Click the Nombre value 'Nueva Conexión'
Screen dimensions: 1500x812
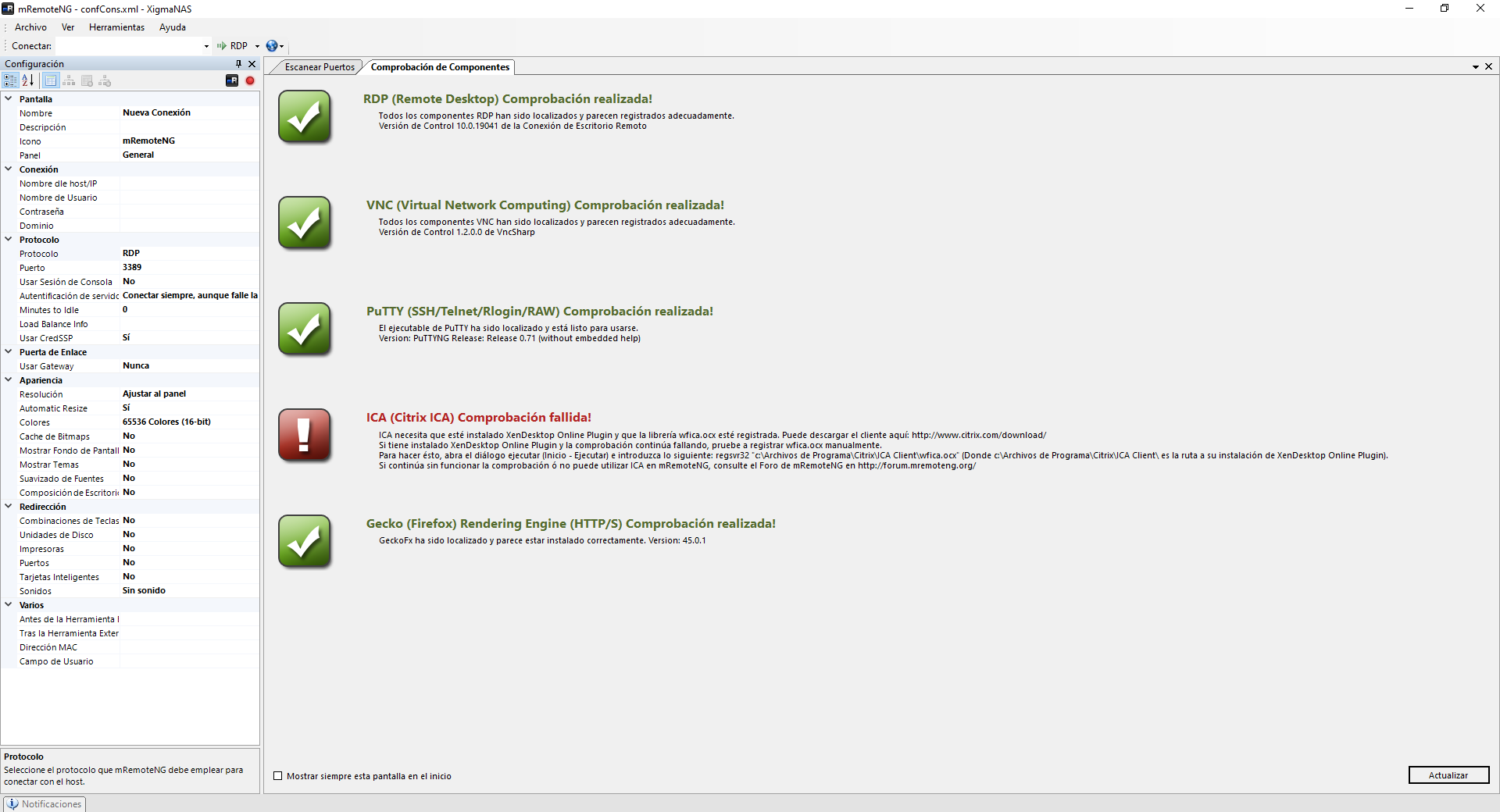pyautogui.click(x=156, y=113)
